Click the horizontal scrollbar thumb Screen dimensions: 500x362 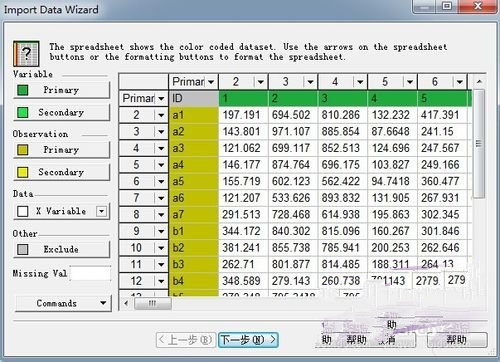tap(152, 303)
